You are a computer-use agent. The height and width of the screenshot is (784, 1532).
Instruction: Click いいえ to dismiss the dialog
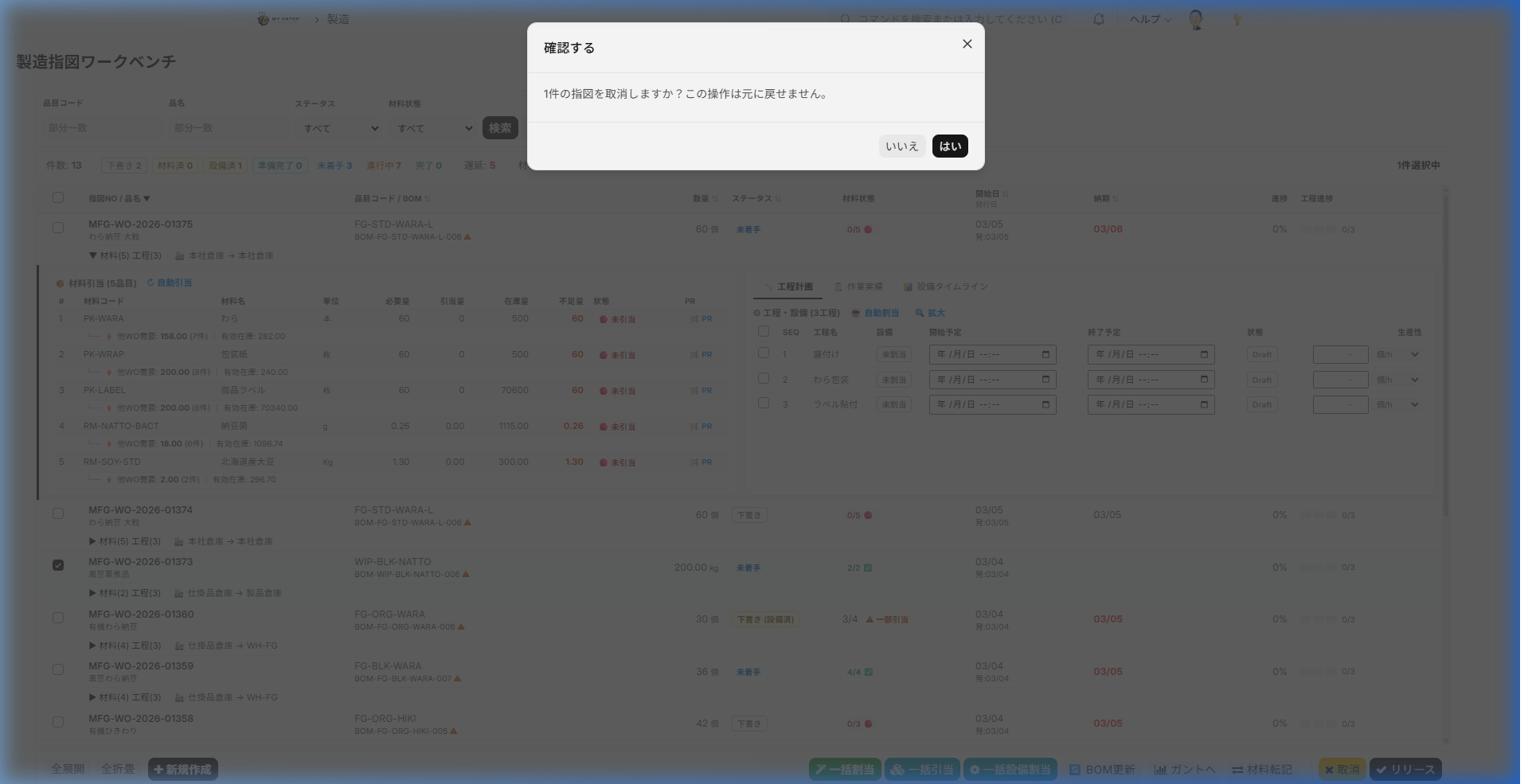[901, 146]
